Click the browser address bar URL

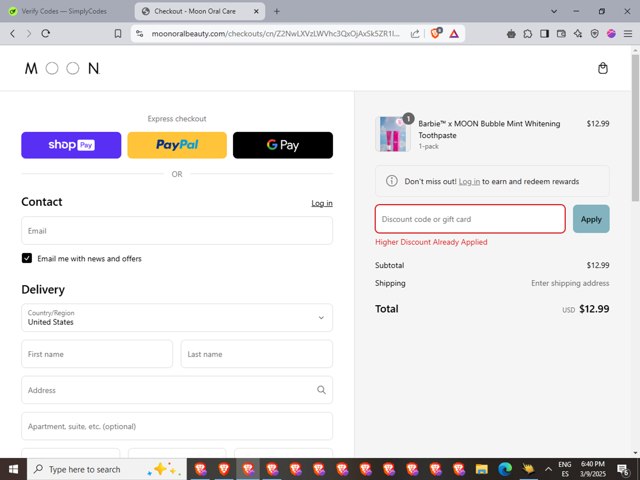coord(276,33)
